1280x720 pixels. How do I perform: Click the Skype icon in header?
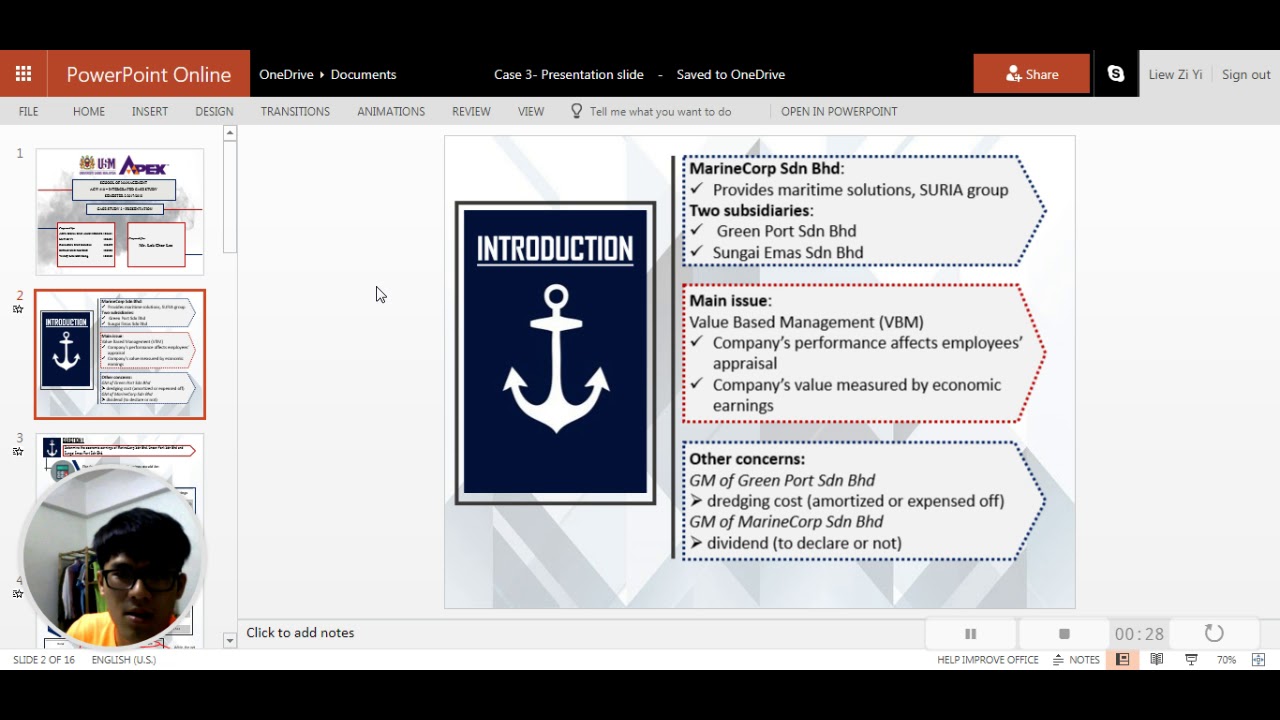coord(1116,74)
